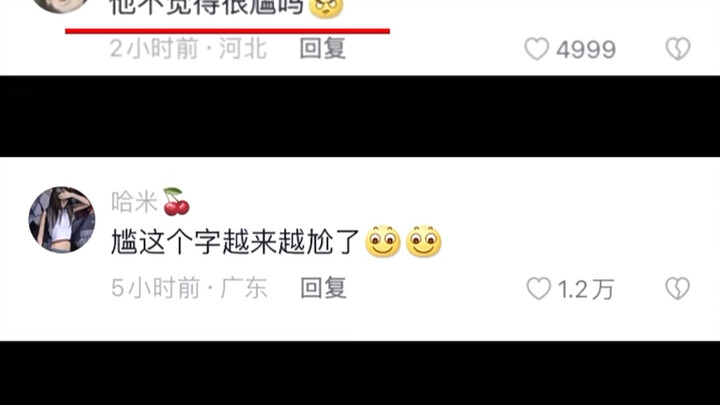This screenshot has width=720, height=405.
Task: Tap the 4999 like count
Action: 586,50
